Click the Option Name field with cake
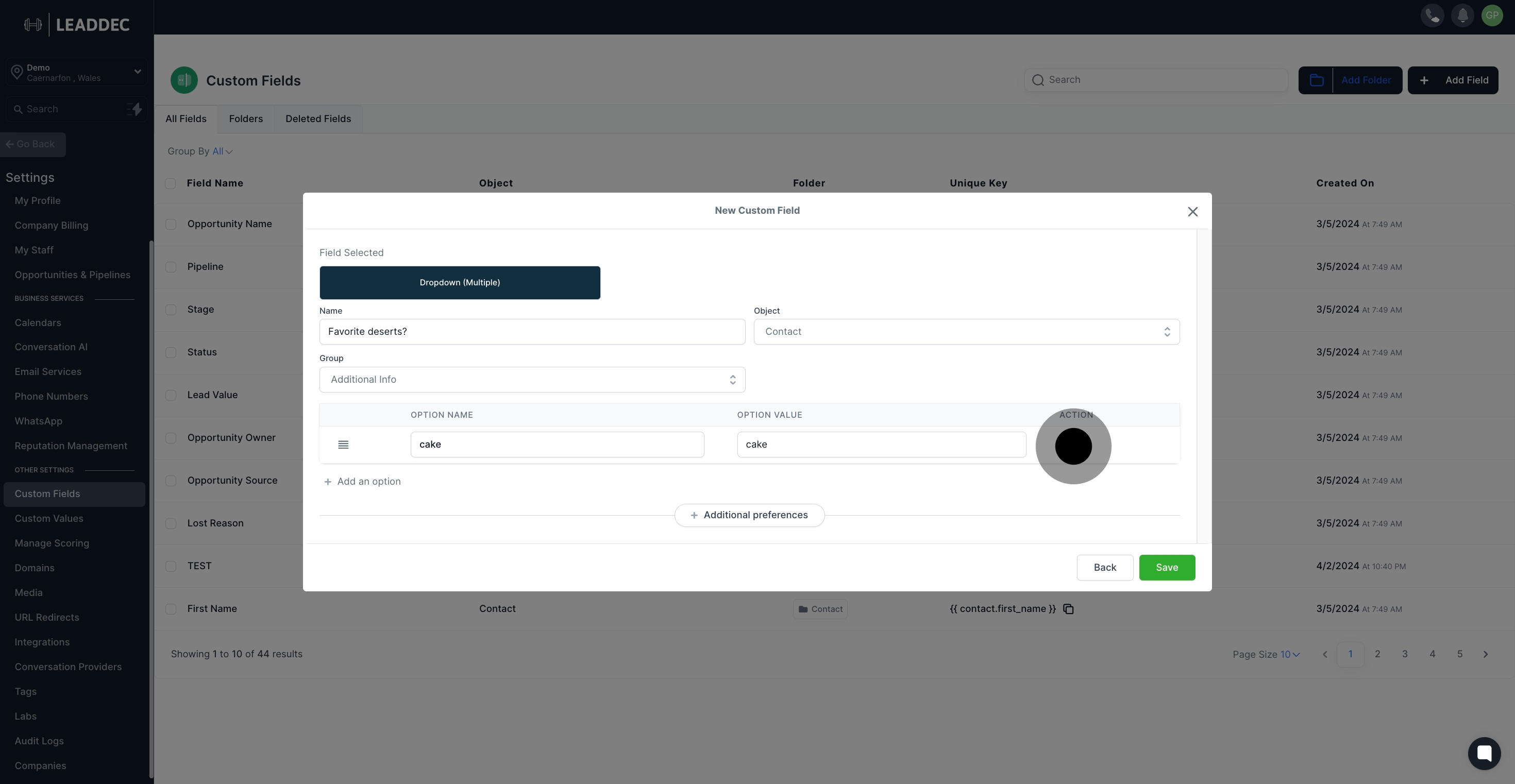 (557, 445)
